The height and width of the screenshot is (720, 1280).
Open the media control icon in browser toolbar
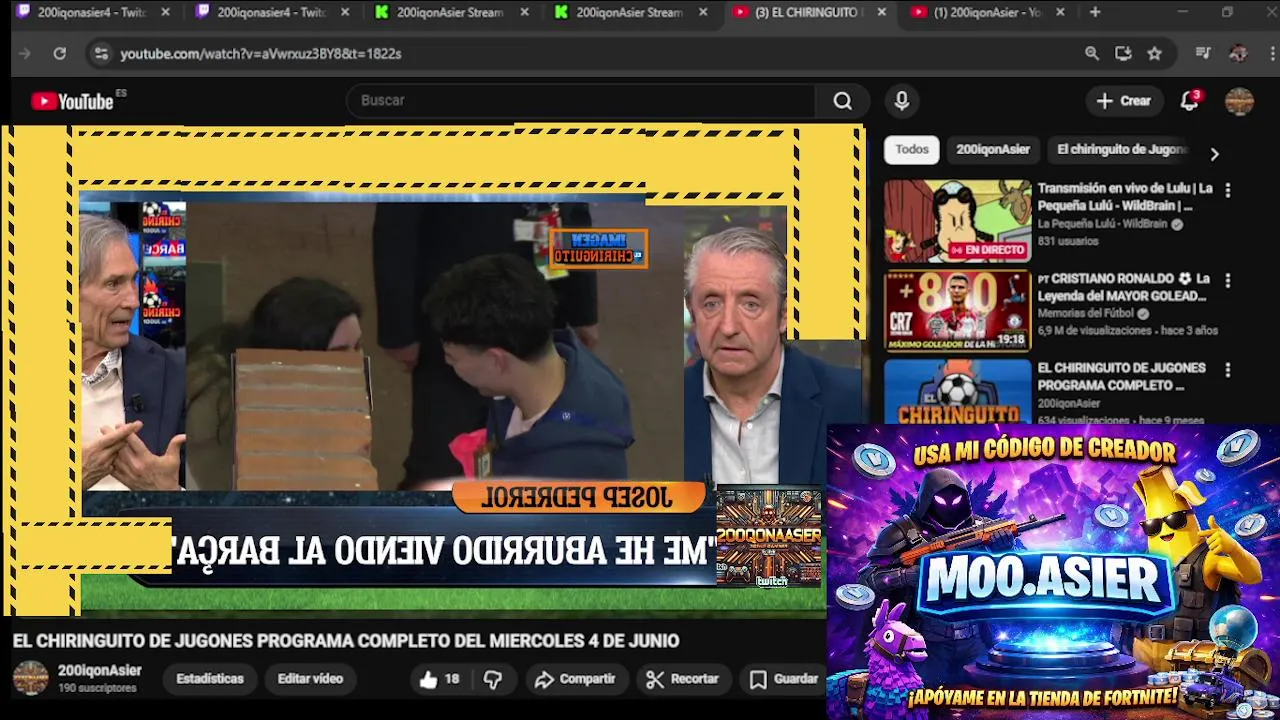(1203, 53)
